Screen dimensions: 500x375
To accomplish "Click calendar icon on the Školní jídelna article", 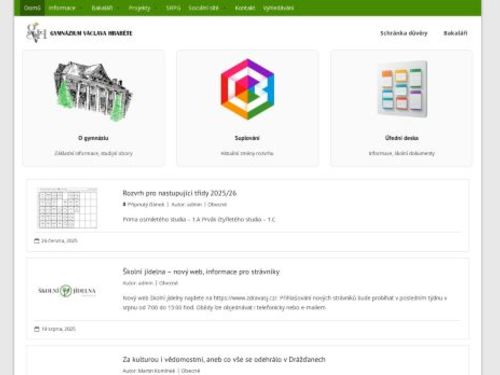I will pyautogui.click(x=37, y=329).
